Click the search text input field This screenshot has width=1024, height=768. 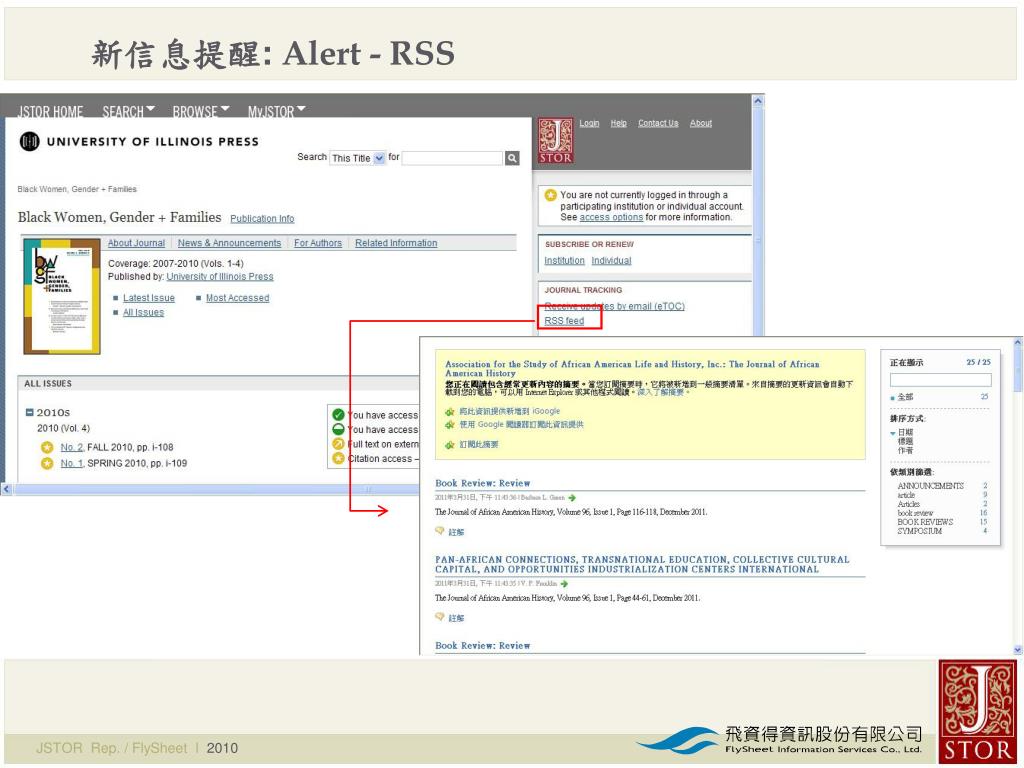click(452, 158)
